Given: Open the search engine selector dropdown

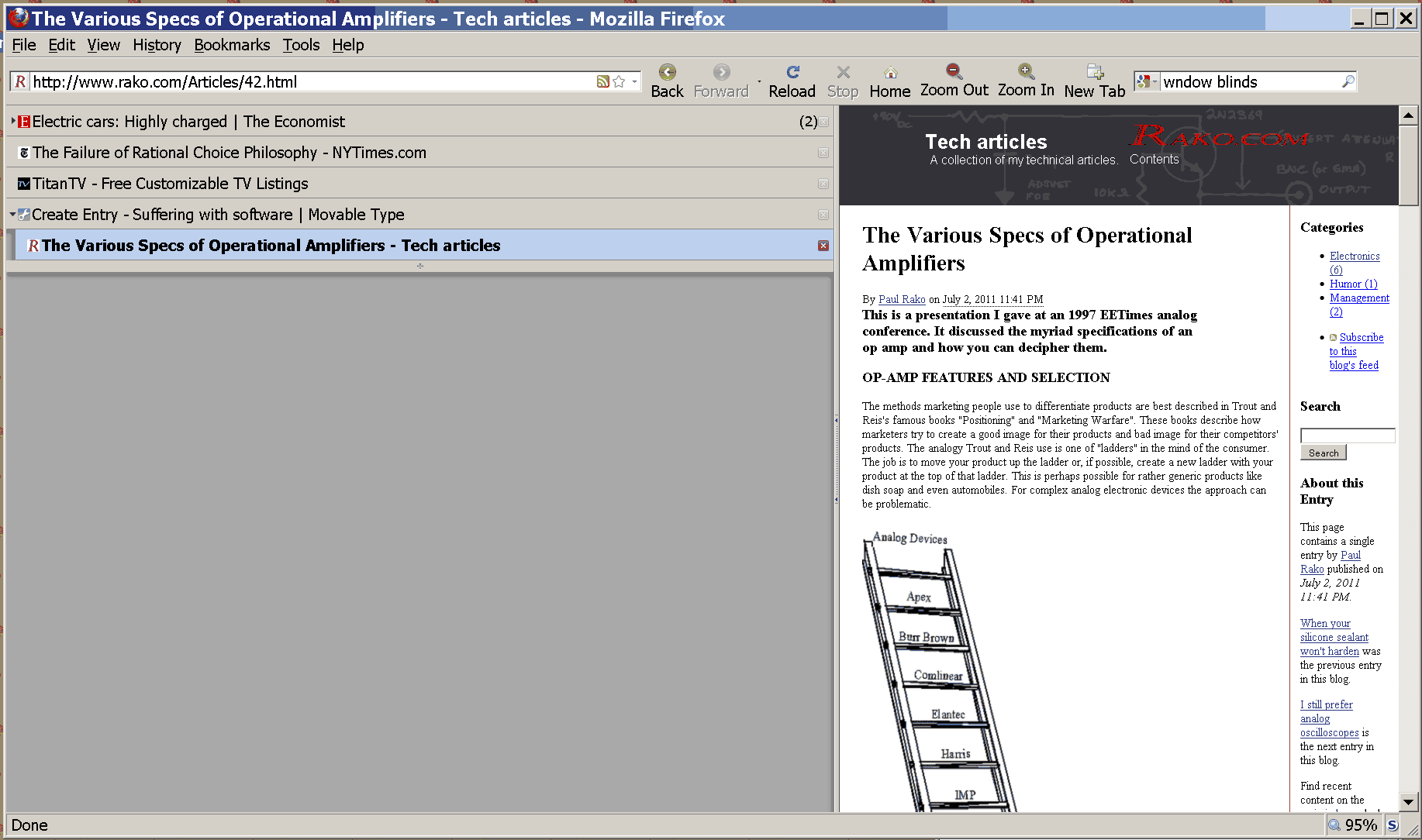Looking at the screenshot, I should 1147,81.
